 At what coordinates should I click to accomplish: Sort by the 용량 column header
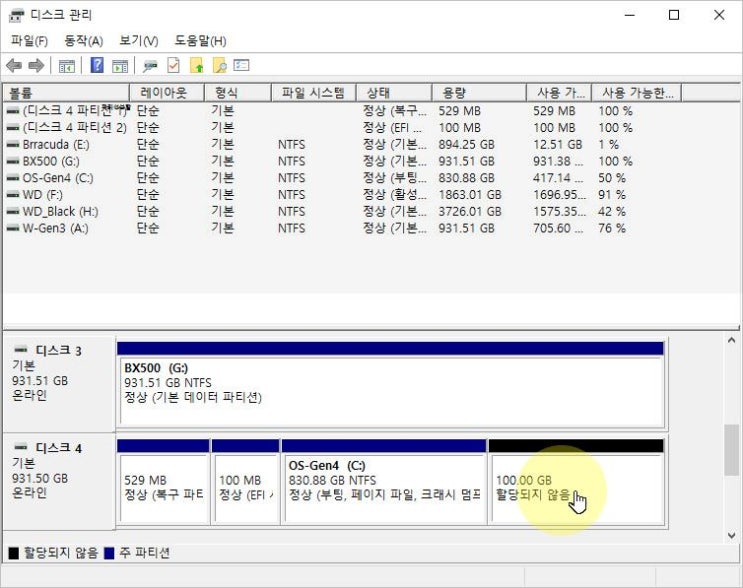pos(480,93)
